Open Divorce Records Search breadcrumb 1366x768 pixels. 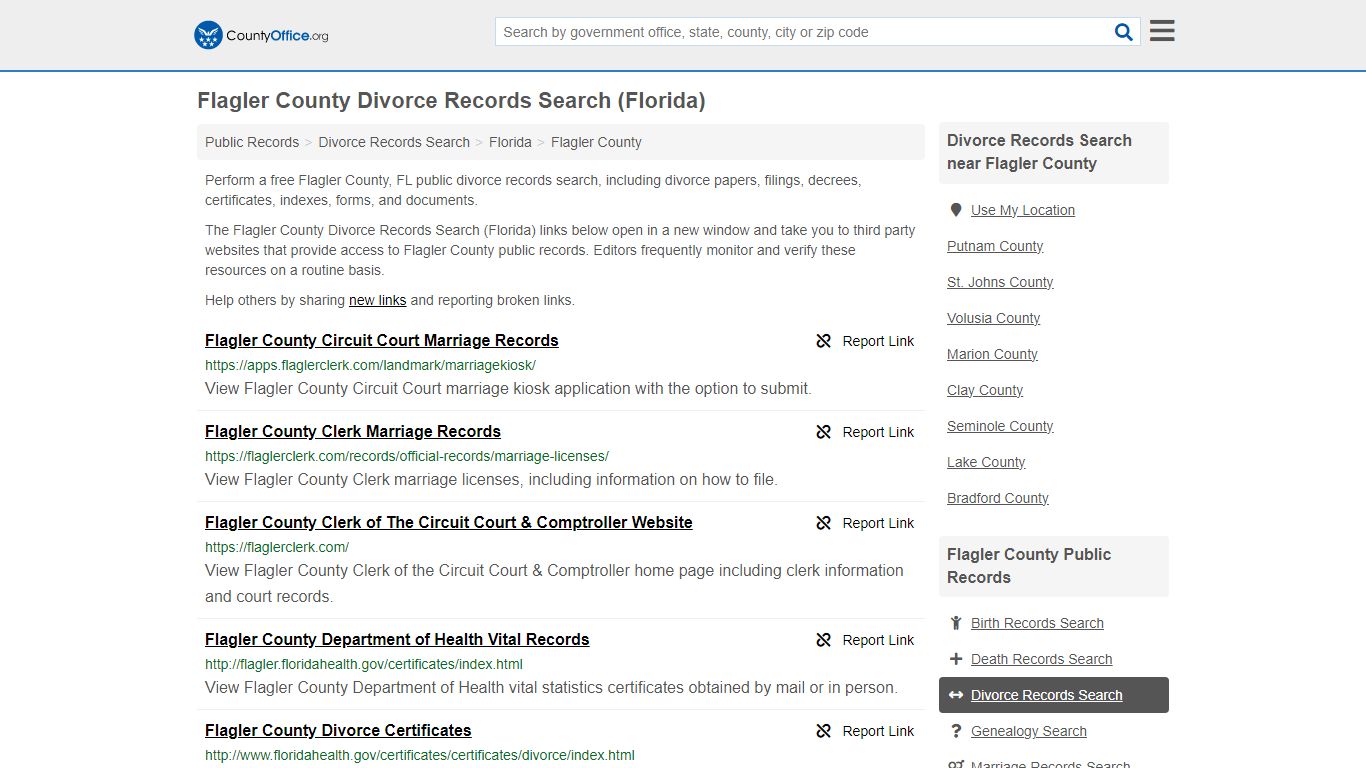[x=394, y=142]
